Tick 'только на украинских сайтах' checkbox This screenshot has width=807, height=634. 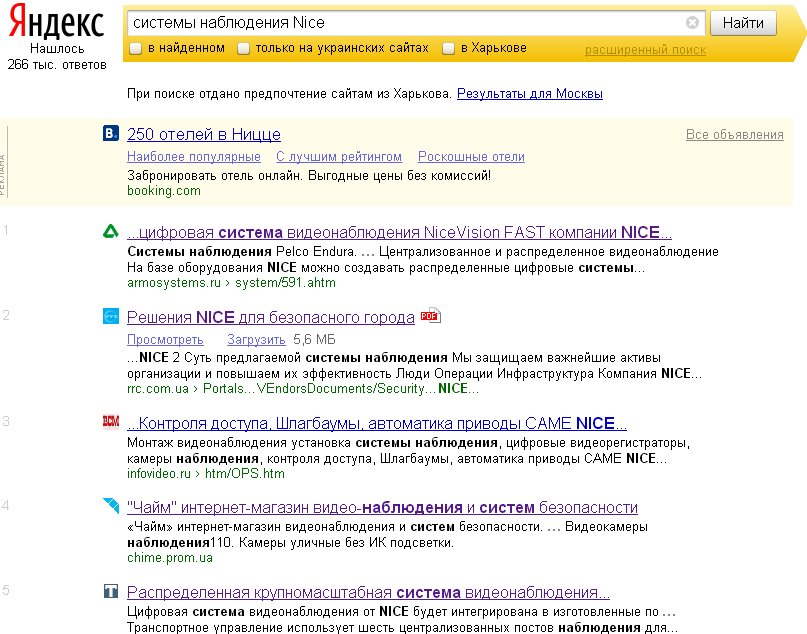click(243, 48)
